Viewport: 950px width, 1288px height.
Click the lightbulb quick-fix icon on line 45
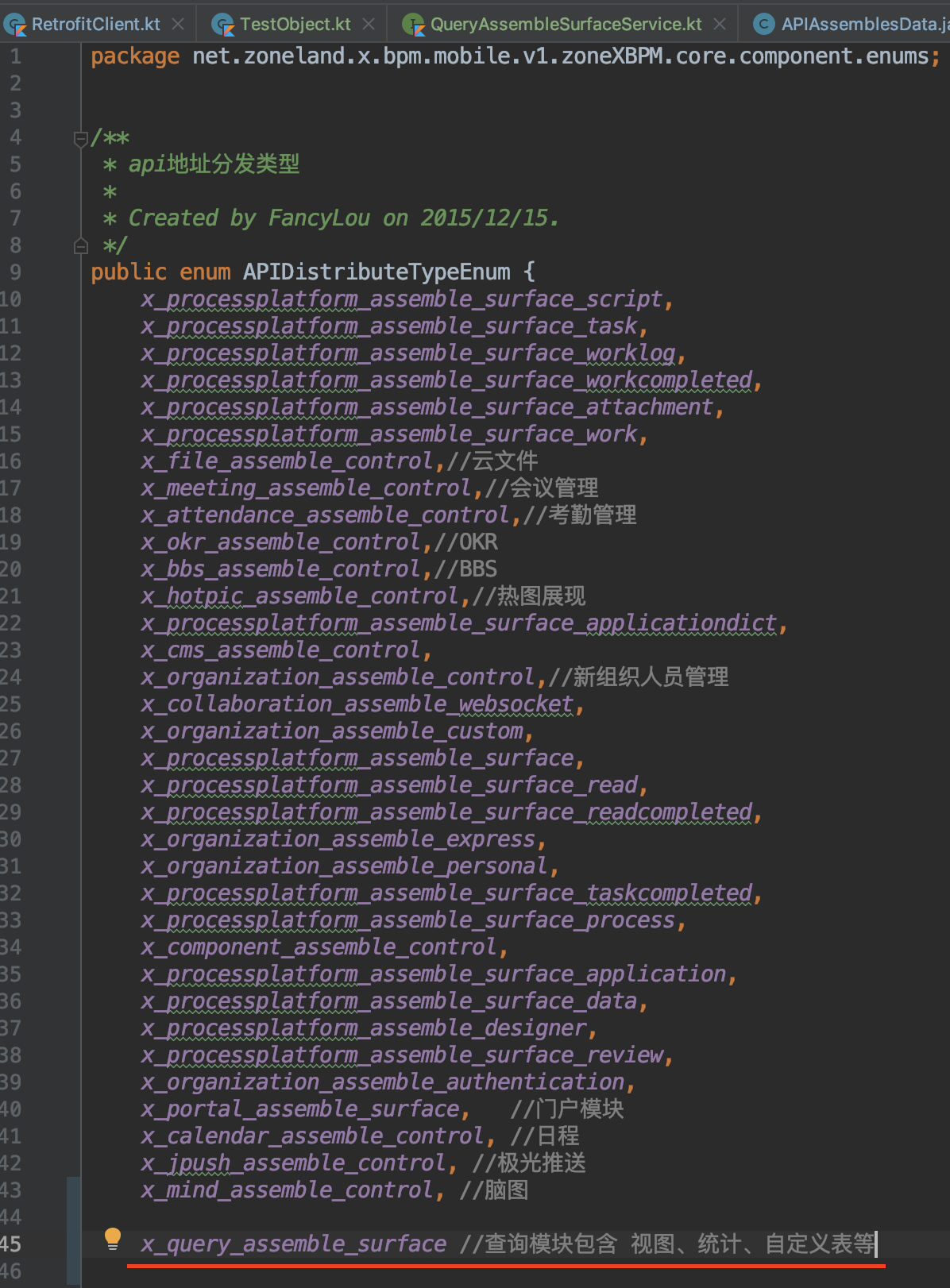click(x=113, y=1239)
